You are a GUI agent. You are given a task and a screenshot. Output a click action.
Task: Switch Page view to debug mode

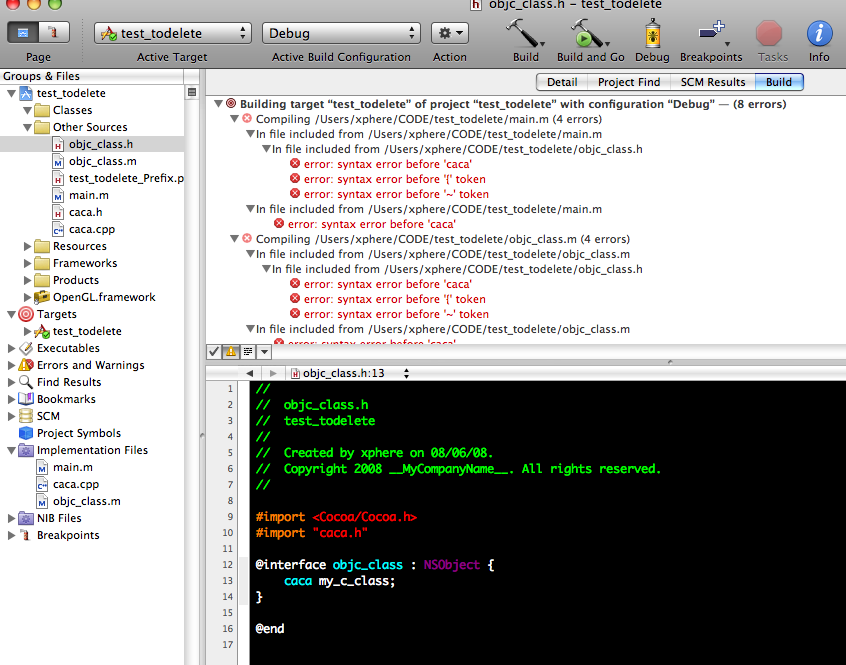(x=53, y=33)
